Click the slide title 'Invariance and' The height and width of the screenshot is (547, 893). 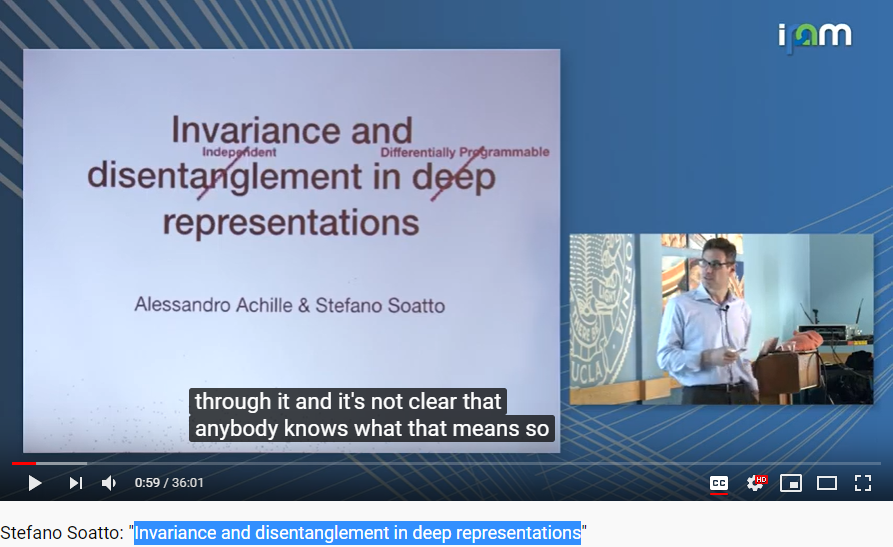pos(292,129)
